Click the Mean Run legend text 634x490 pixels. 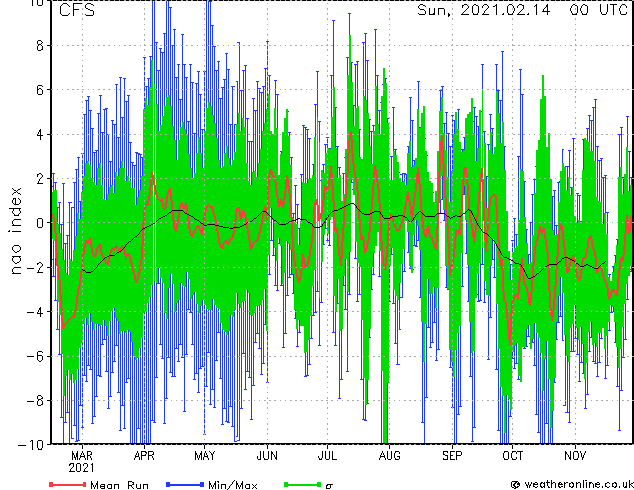(x=119, y=485)
